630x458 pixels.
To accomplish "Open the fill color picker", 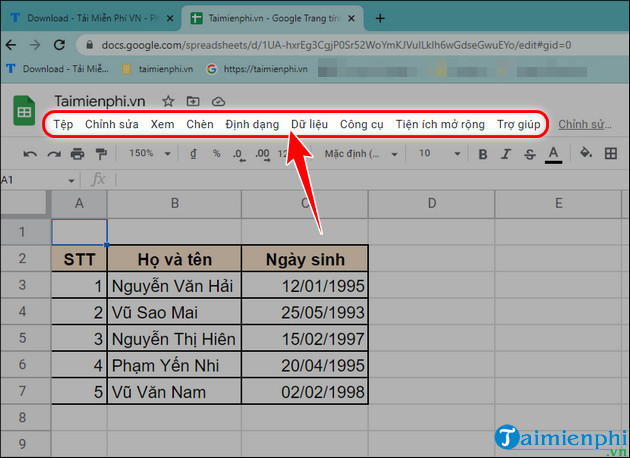I will click(586, 153).
